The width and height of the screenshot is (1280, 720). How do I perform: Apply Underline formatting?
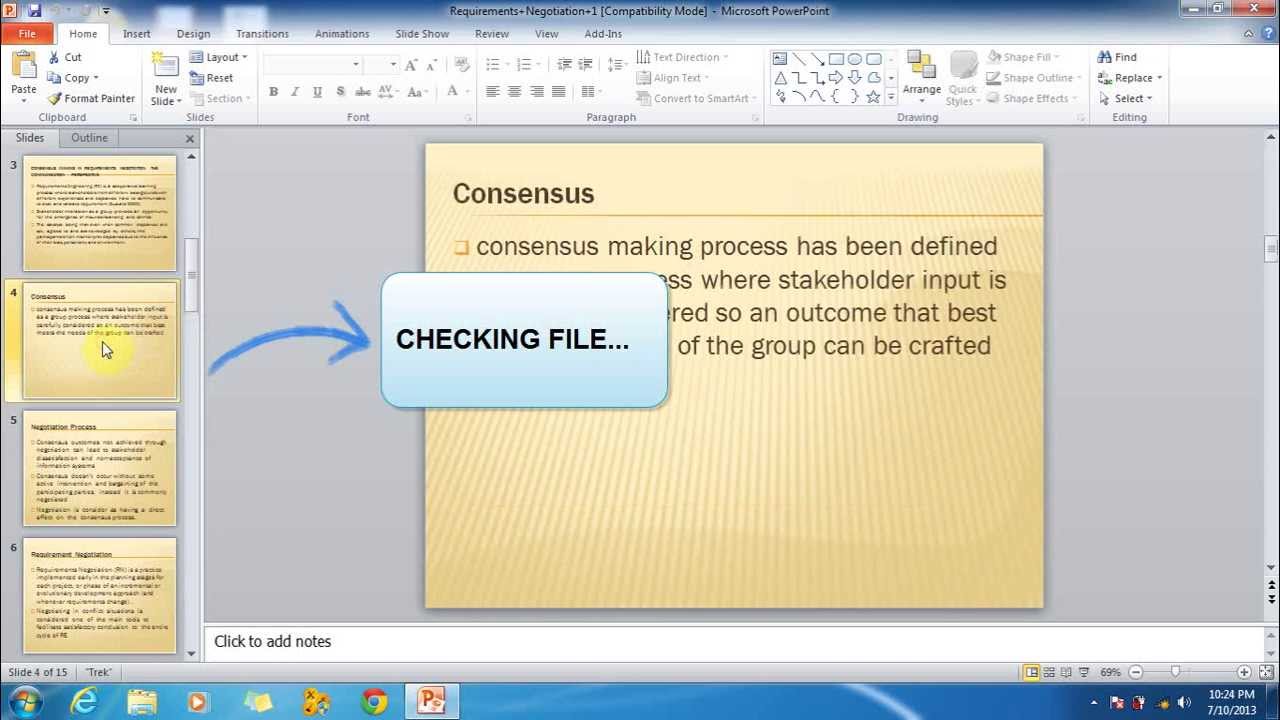click(317, 92)
